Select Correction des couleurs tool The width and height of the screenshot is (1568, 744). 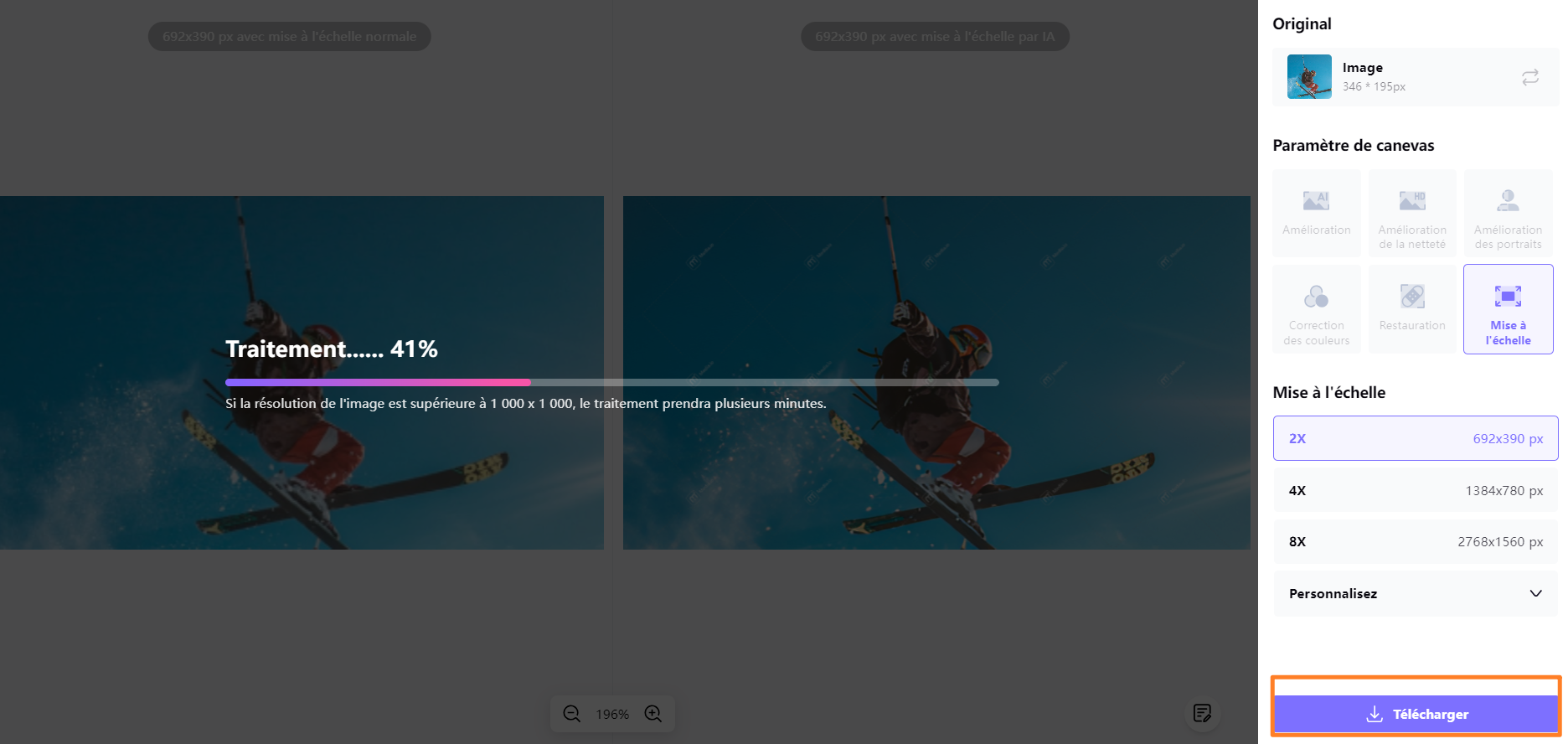[1316, 309]
